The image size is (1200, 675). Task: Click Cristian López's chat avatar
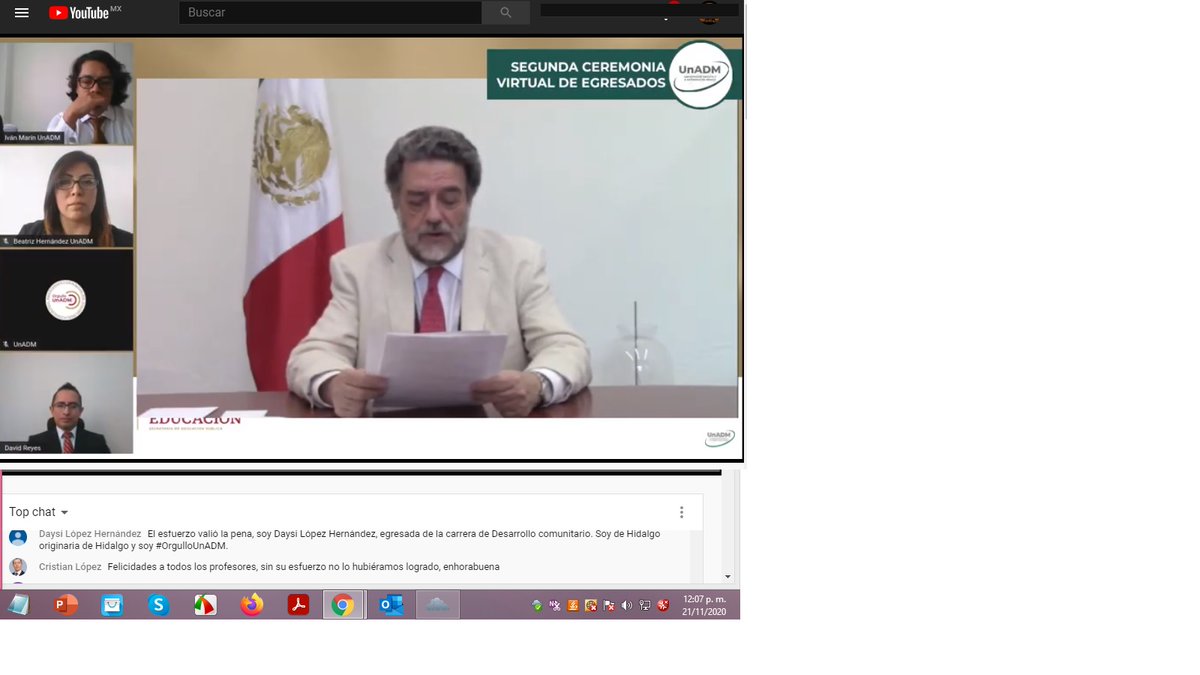click(18, 567)
